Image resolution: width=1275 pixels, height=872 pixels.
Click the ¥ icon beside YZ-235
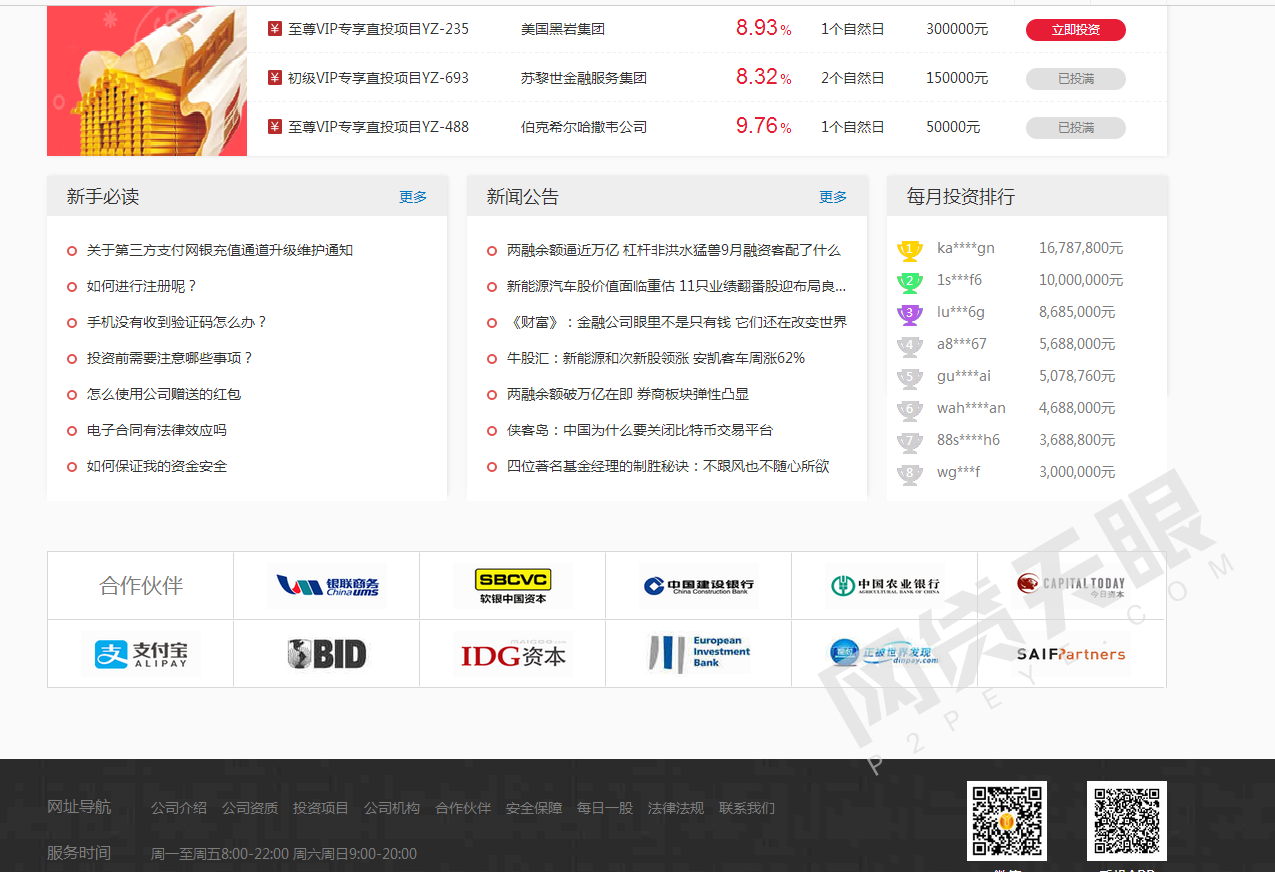275,28
